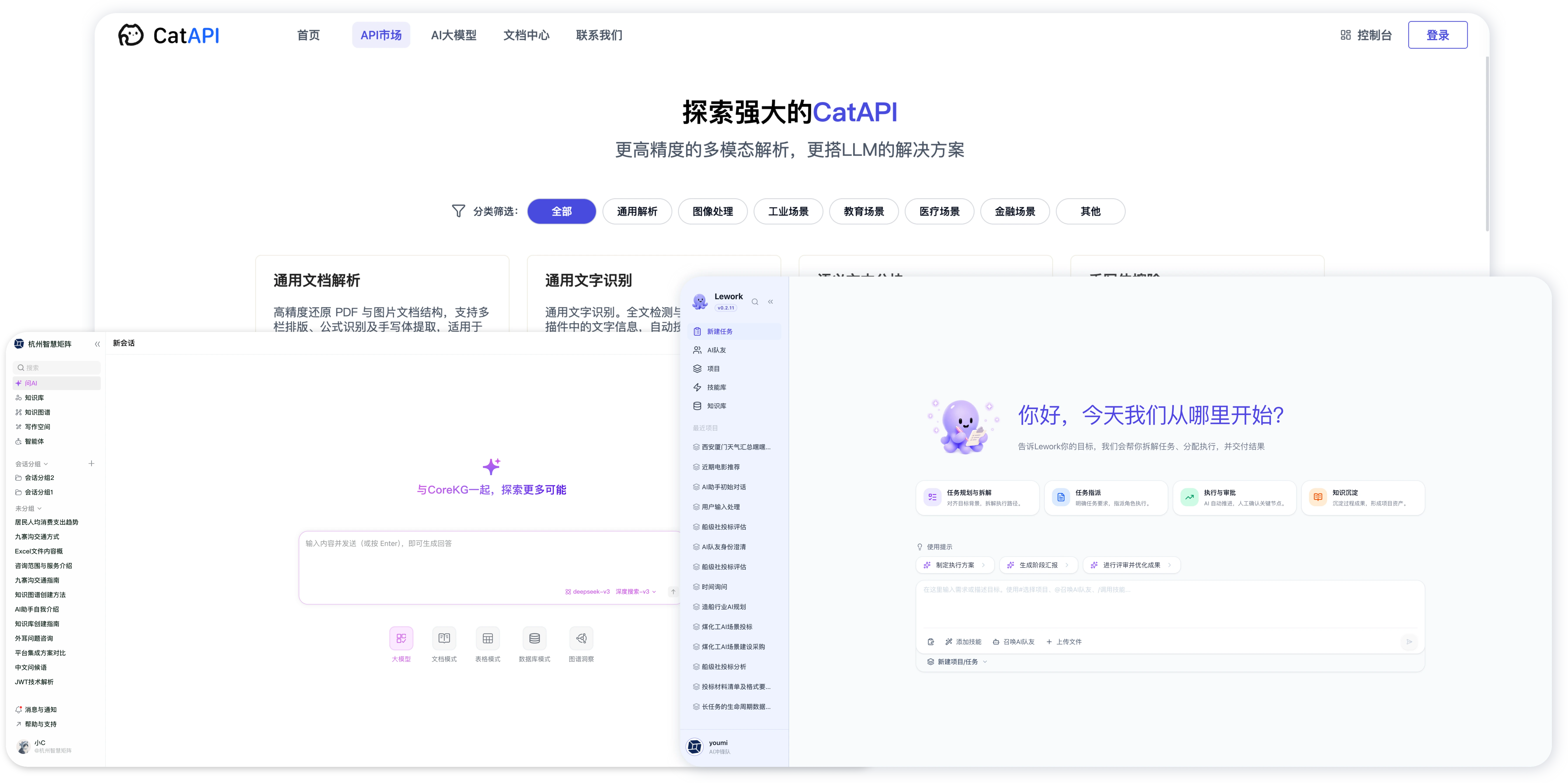
Task: Click the 登录 login button
Action: pyautogui.click(x=1438, y=35)
